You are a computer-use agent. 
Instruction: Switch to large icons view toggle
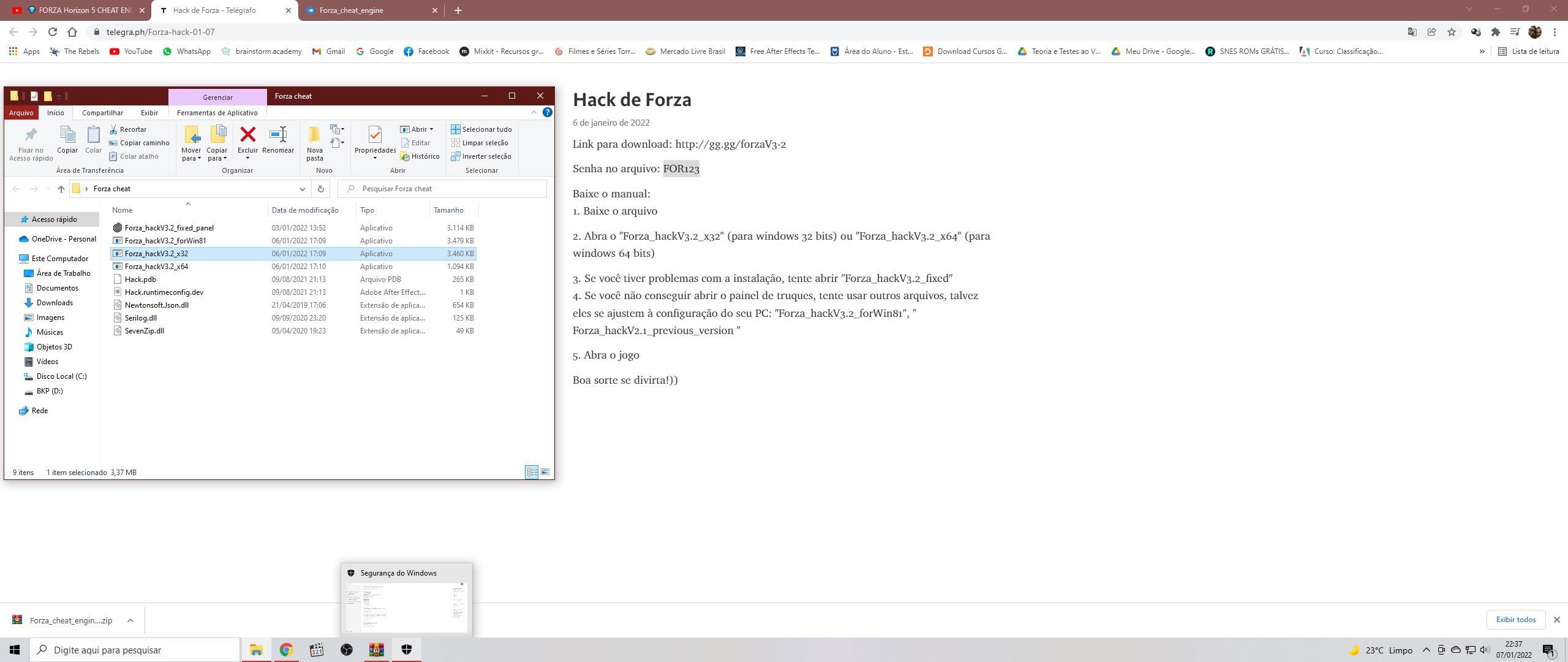545,472
